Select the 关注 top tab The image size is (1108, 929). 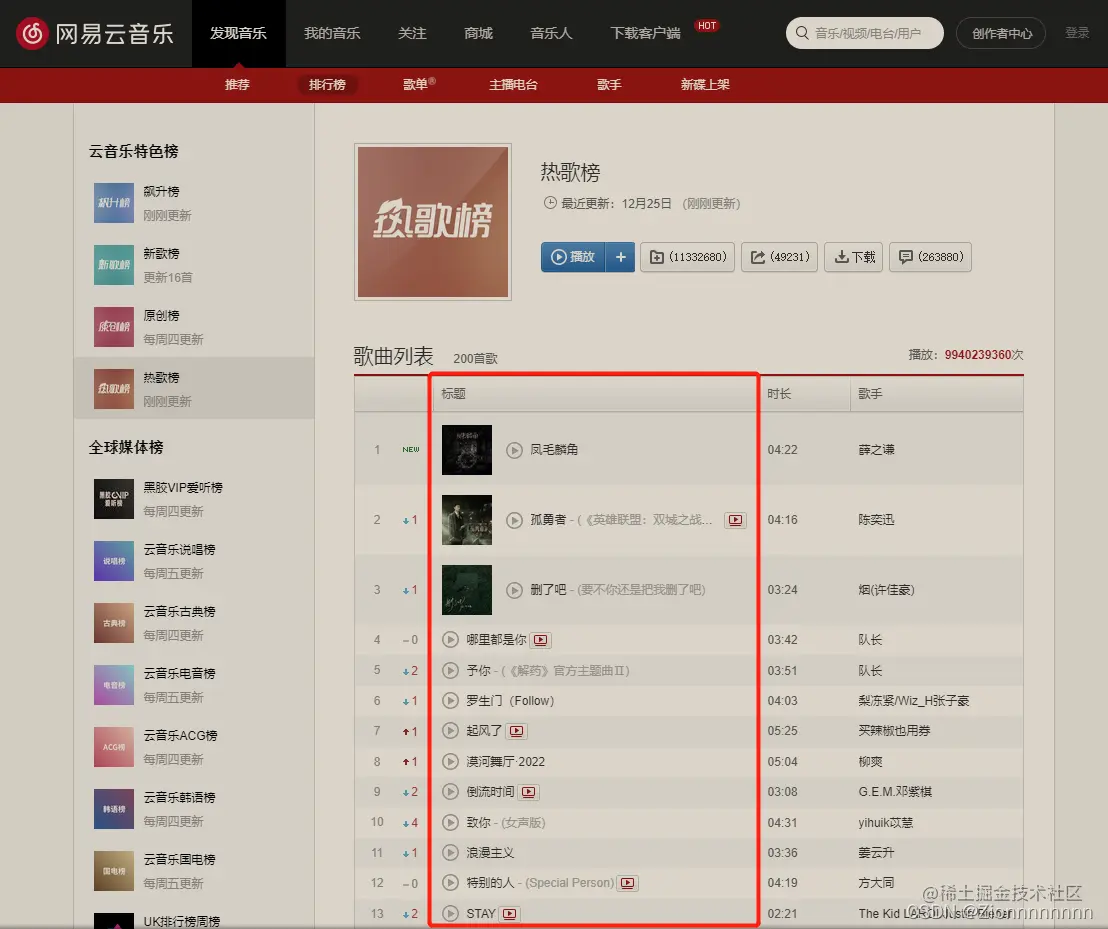point(412,33)
